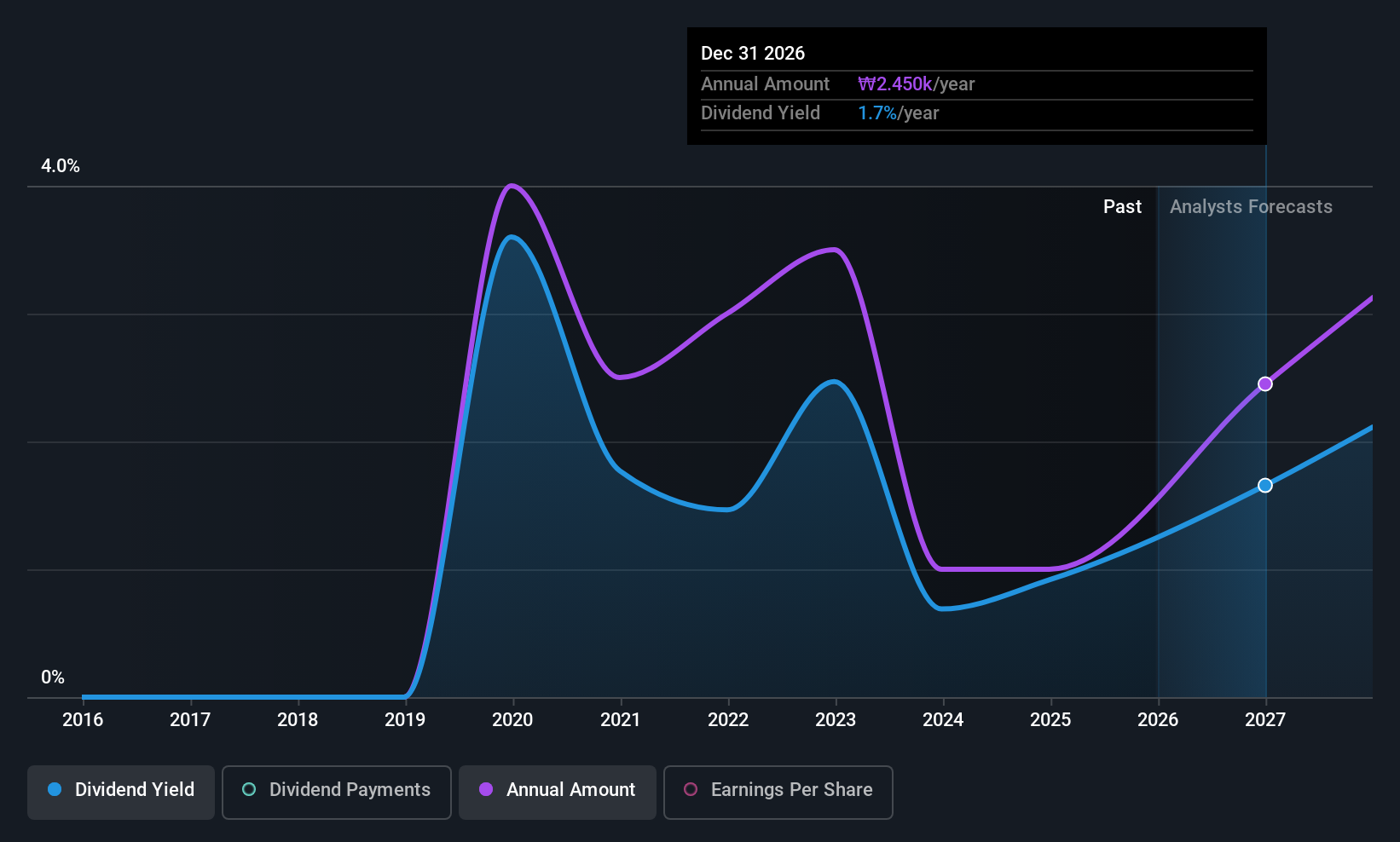The image size is (1400, 842).
Task: Click the Dec 31 2026 tooltip date
Action: [x=753, y=54]
